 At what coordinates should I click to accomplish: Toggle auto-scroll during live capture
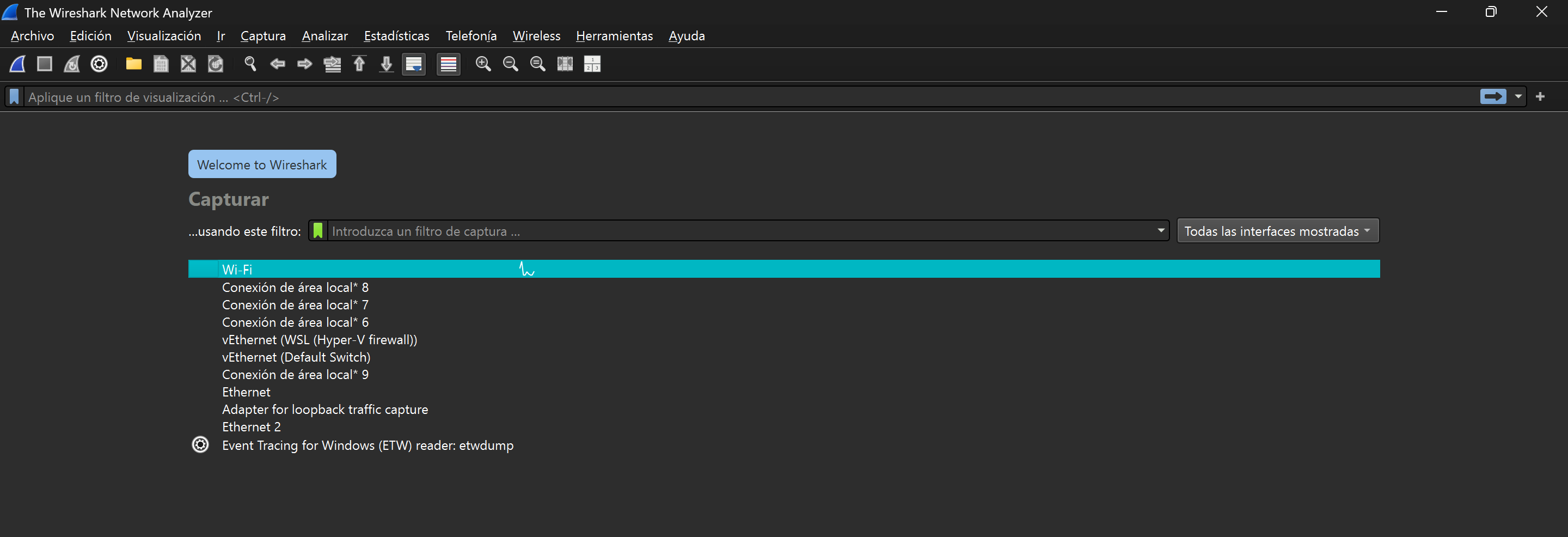coord(414,64)
